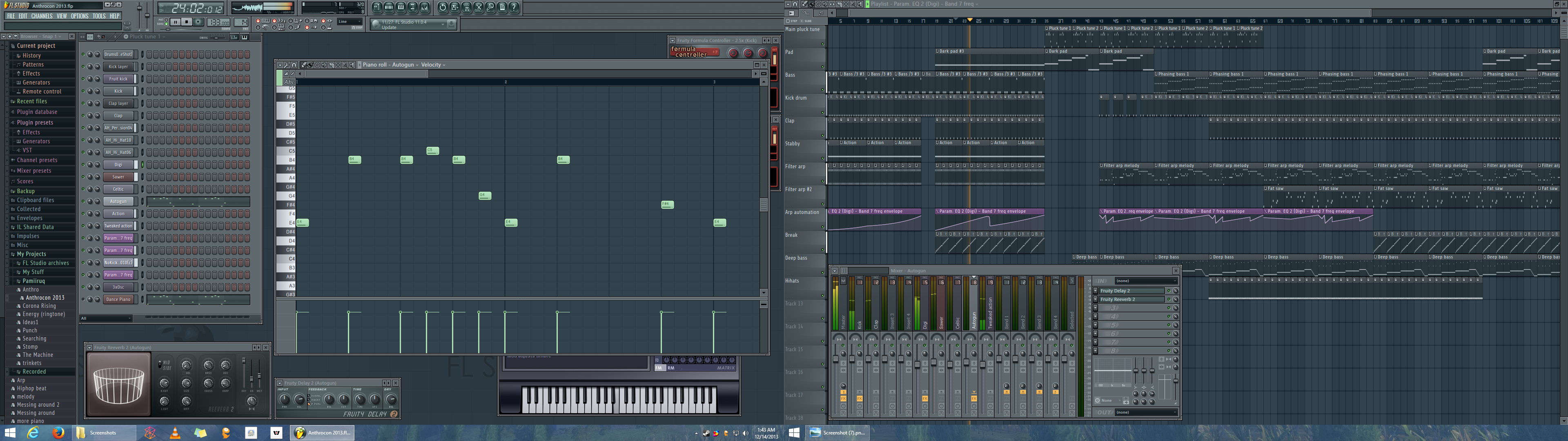The width and height of the screenshot is (1568, 441).
Task: Click the Dance Piano channel button
Action: [x=118, y=300]
